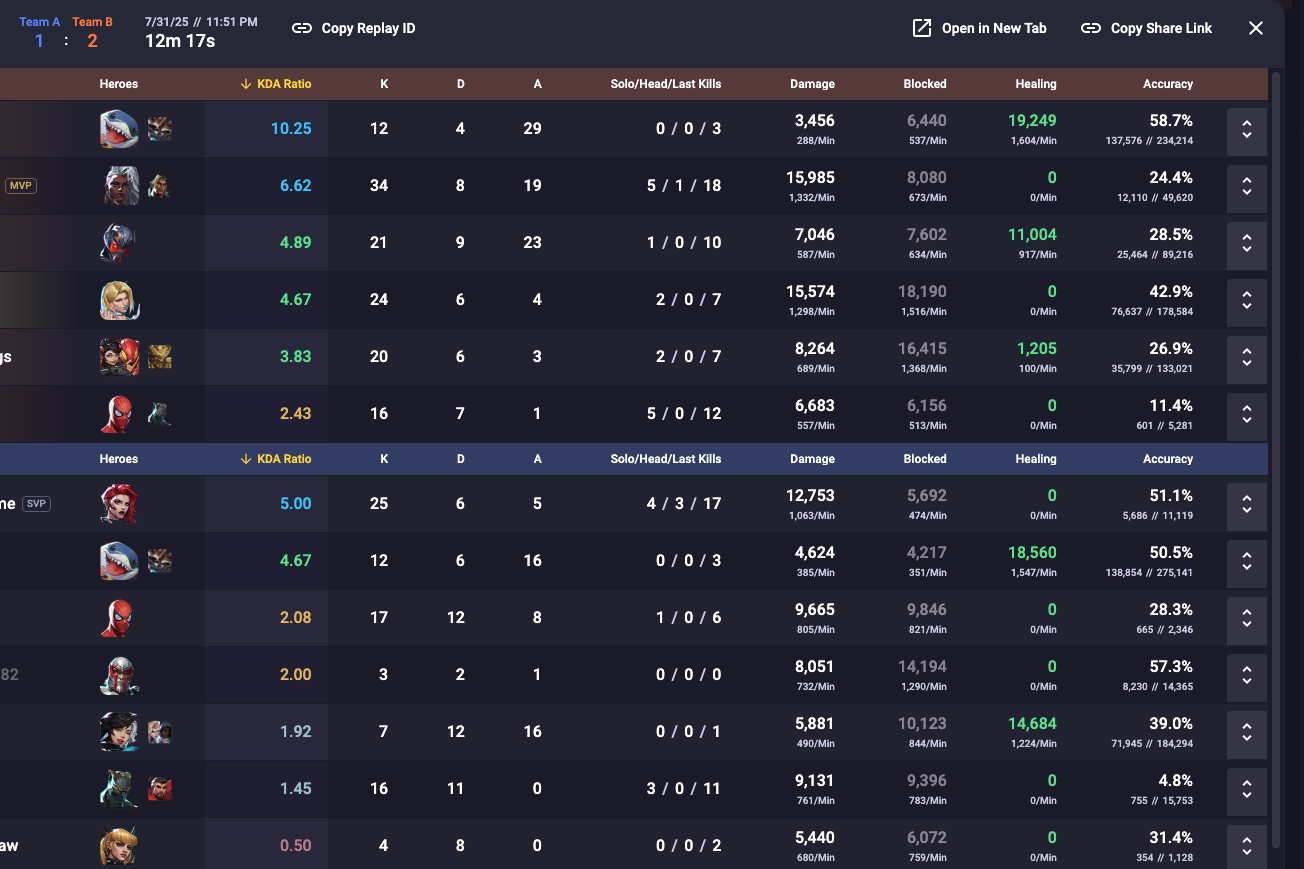This screenshot has width=1304, height=869.
Task: Click Jeff shark hero icon in 10.25 KDA row
Action: click(x=119, y=129)
